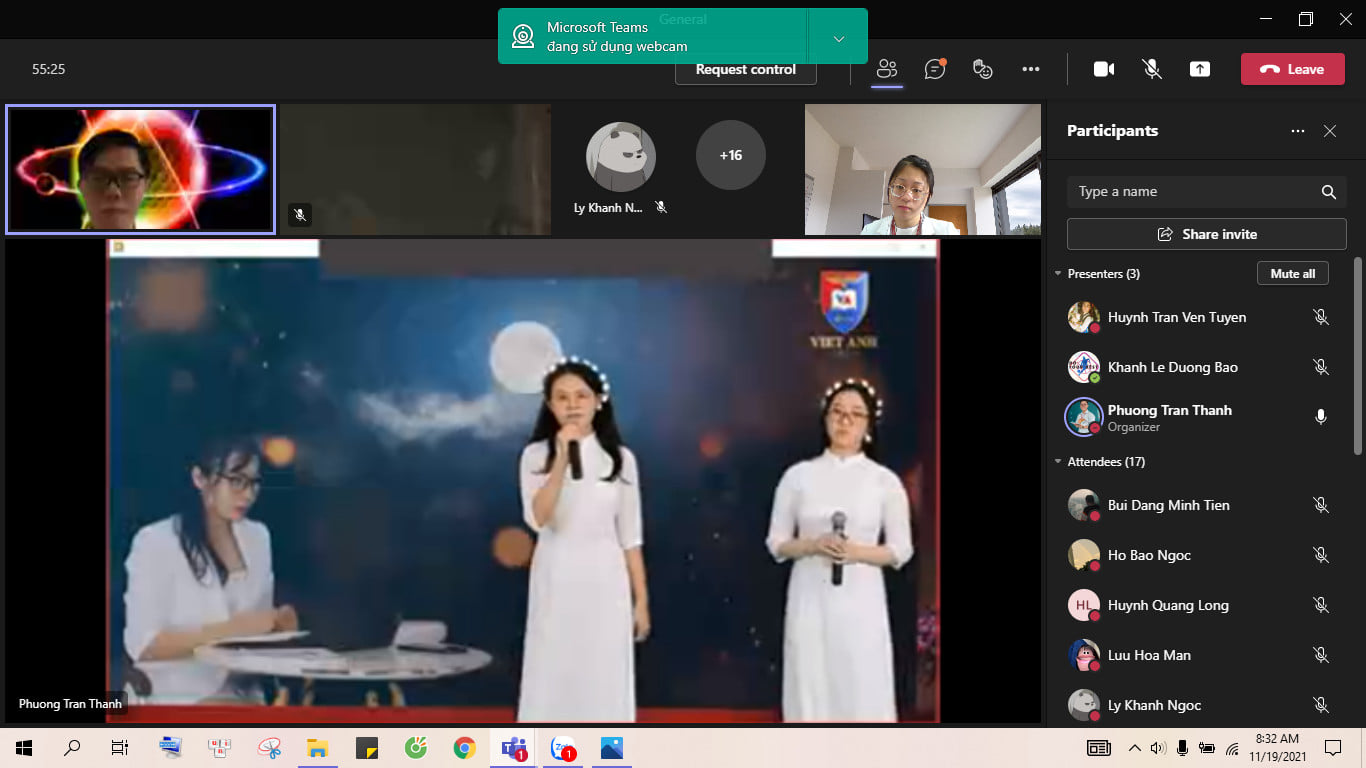Click avatar of Khanh Le Duong Bao
Image resolution: width=1366 pixels, height=768 pixels.
1083,367
